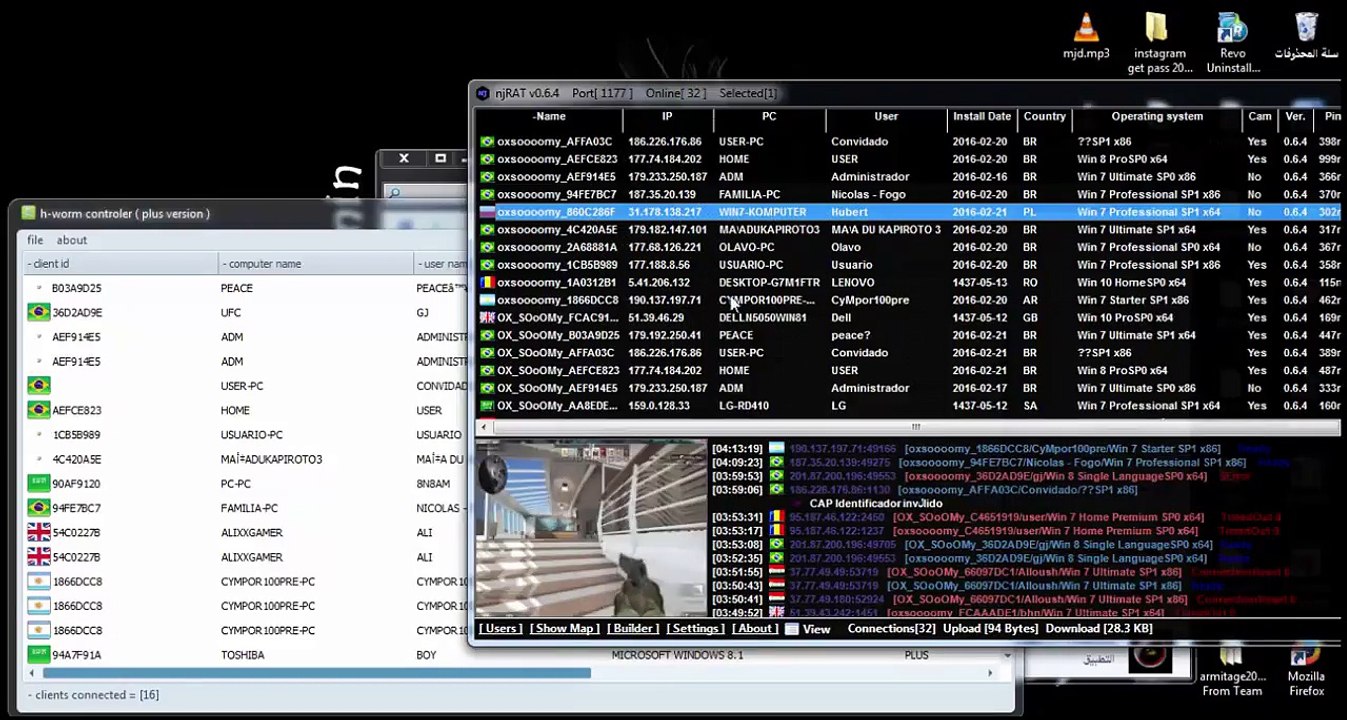Select client 1CB5B989 in h-worm list

(76, 435)
